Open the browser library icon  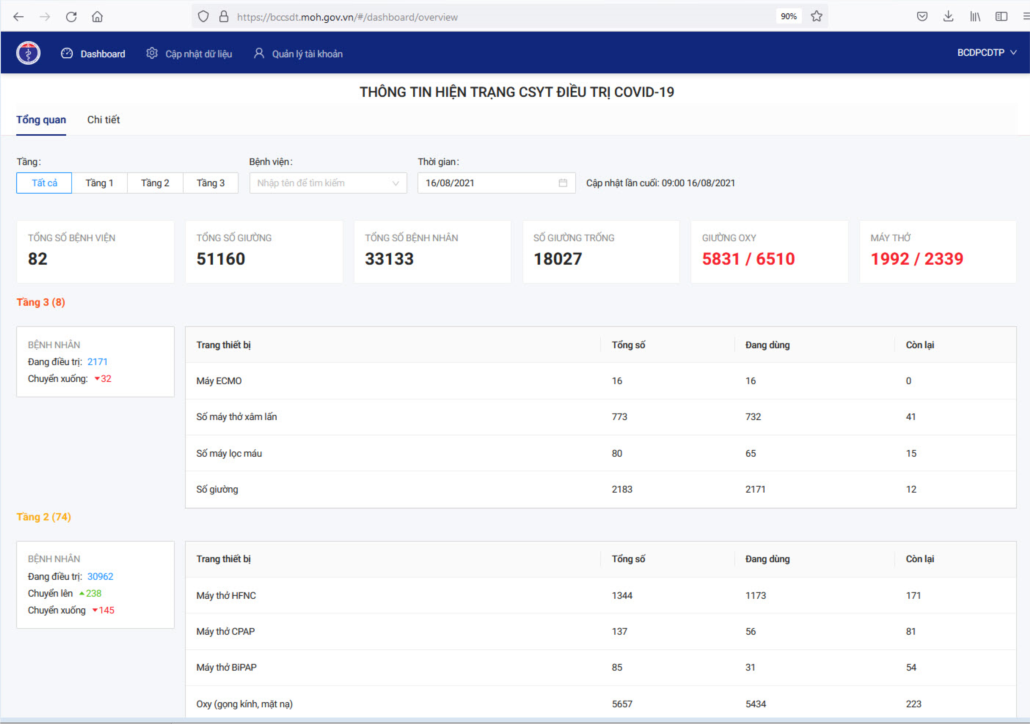pos(975,17)
